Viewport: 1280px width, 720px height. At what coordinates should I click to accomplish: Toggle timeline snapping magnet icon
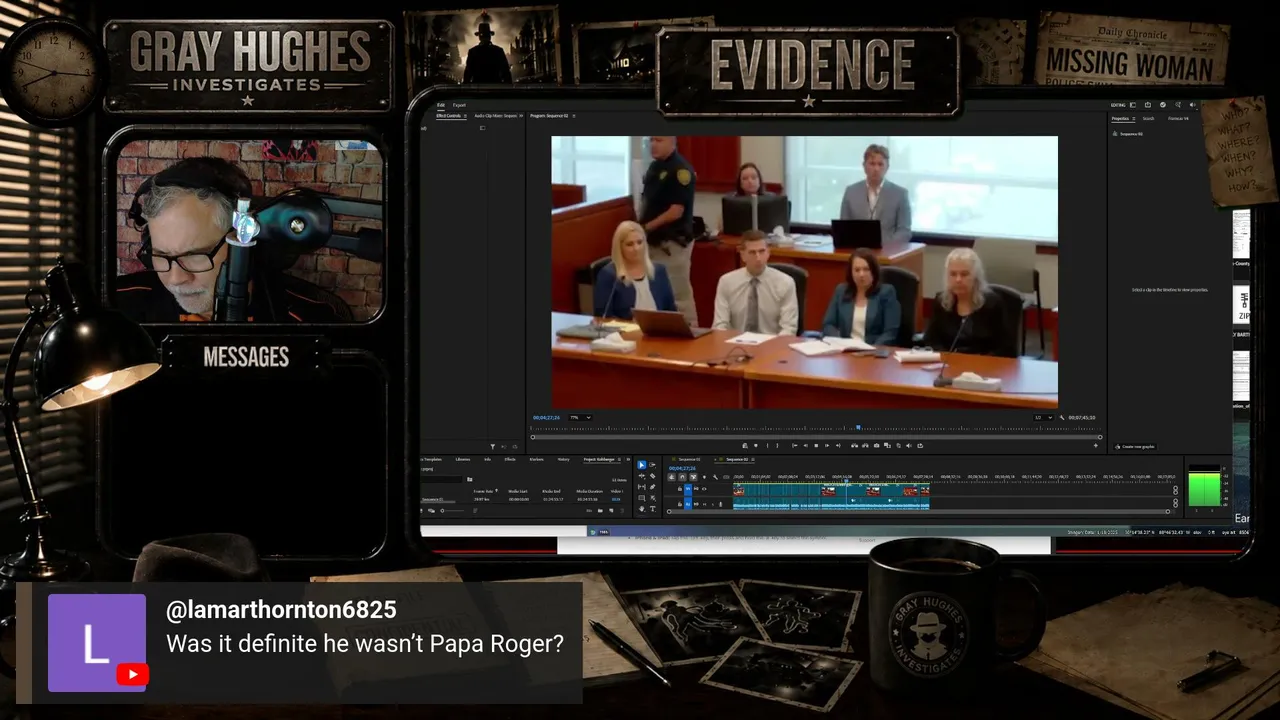click(683, 477)
